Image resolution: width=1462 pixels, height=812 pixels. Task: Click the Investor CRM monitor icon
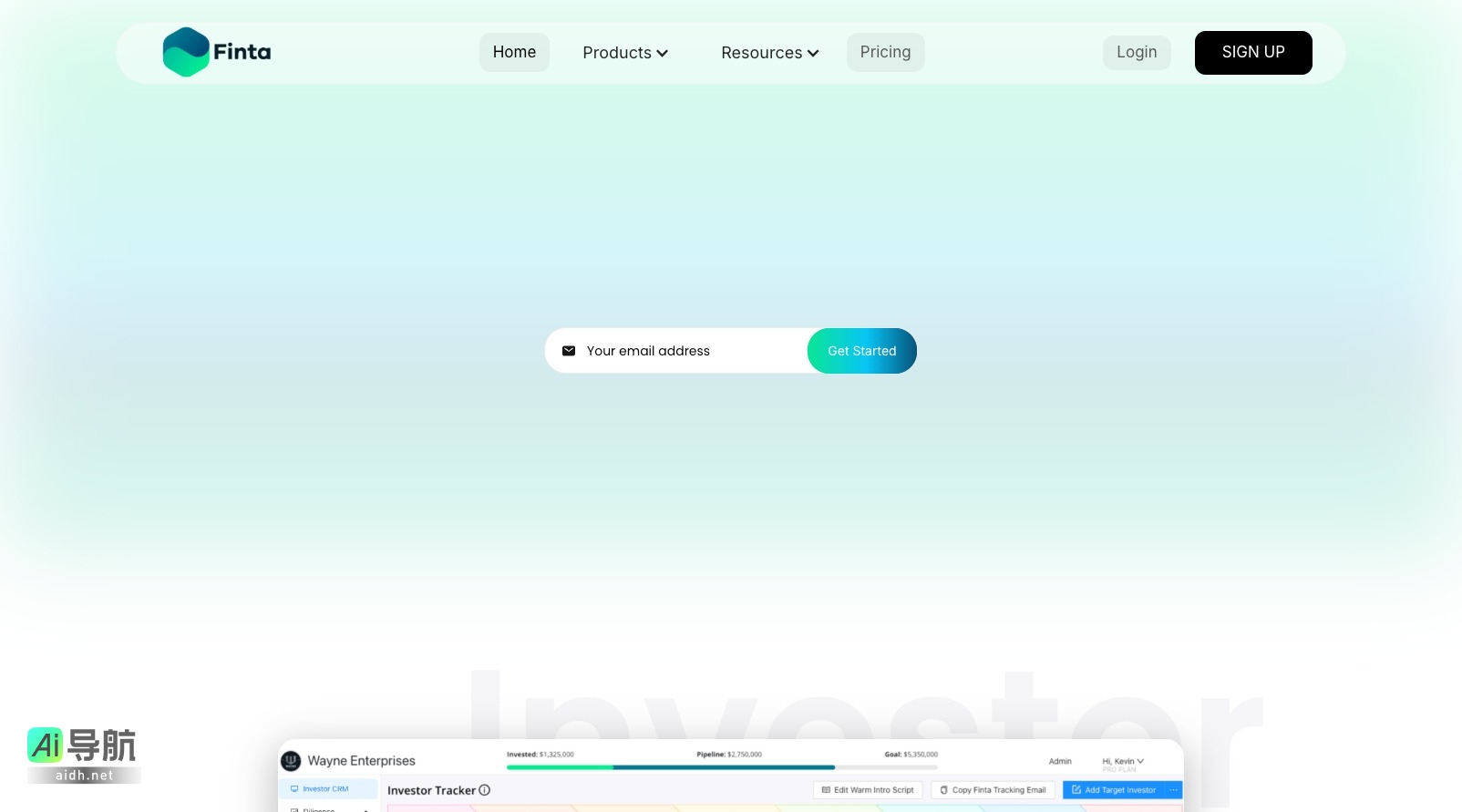294,789
